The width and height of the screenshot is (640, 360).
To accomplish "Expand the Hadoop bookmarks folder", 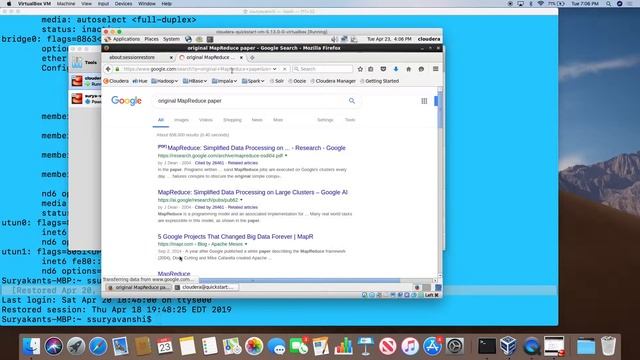I will click(165, 81).
